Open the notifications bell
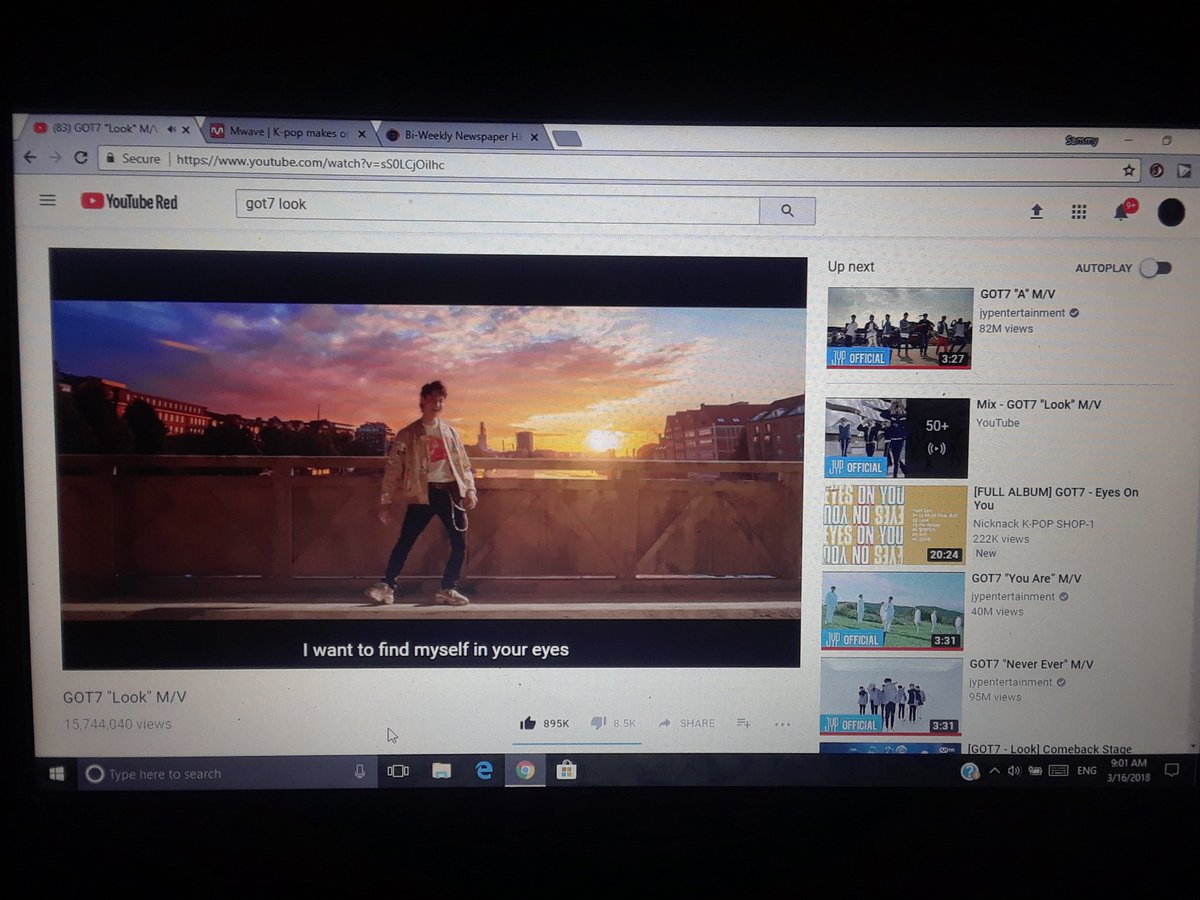Image resolution: width=1200 pixels, height=900 pixels. point(1123,210)
